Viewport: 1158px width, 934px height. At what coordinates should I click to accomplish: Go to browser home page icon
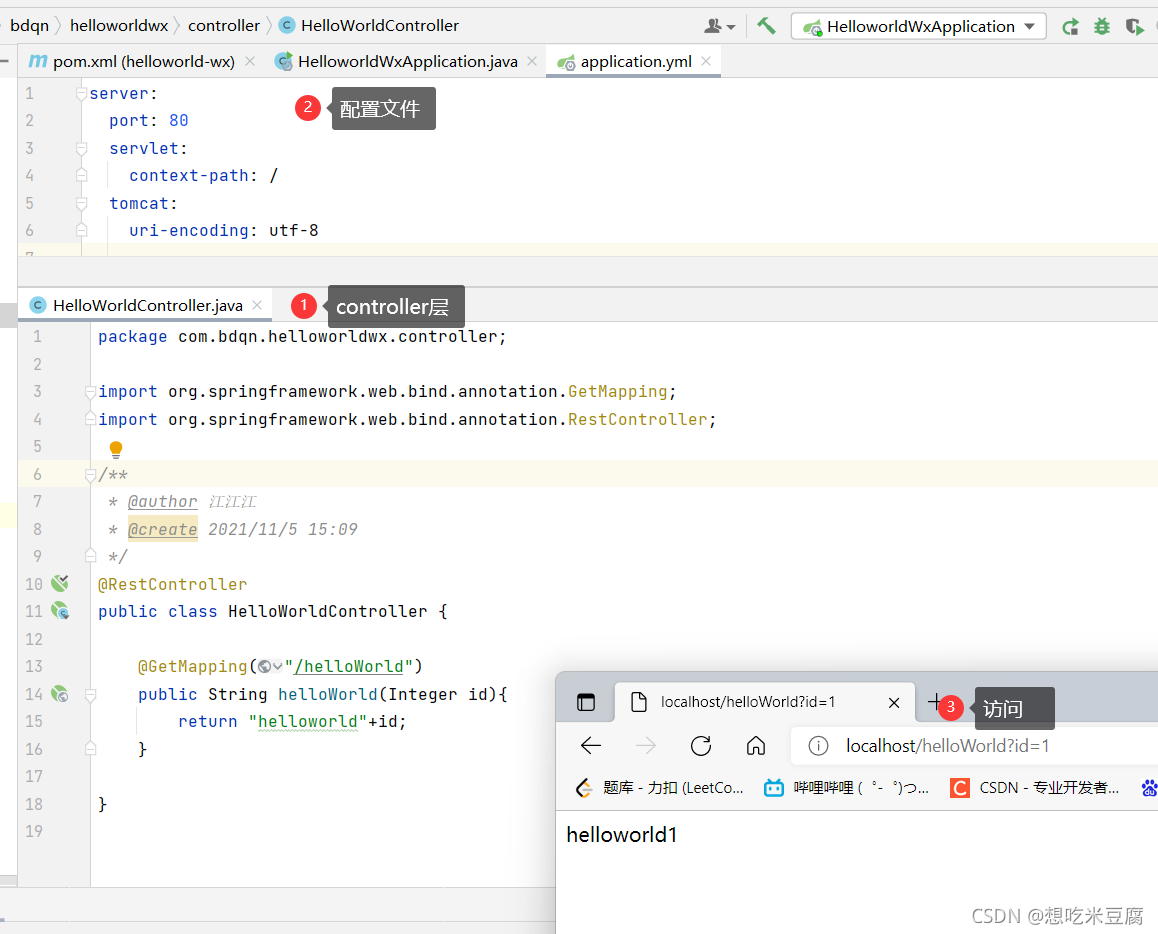[x=756, y=746]
